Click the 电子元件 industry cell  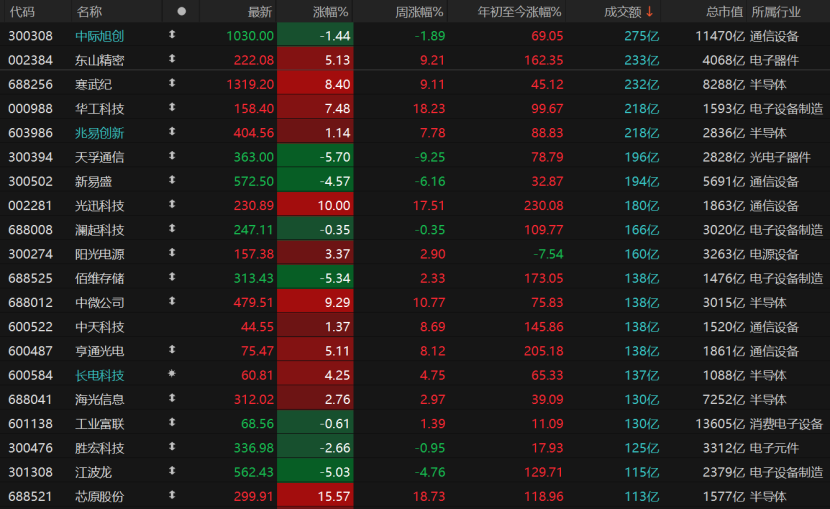click(774, 448)
